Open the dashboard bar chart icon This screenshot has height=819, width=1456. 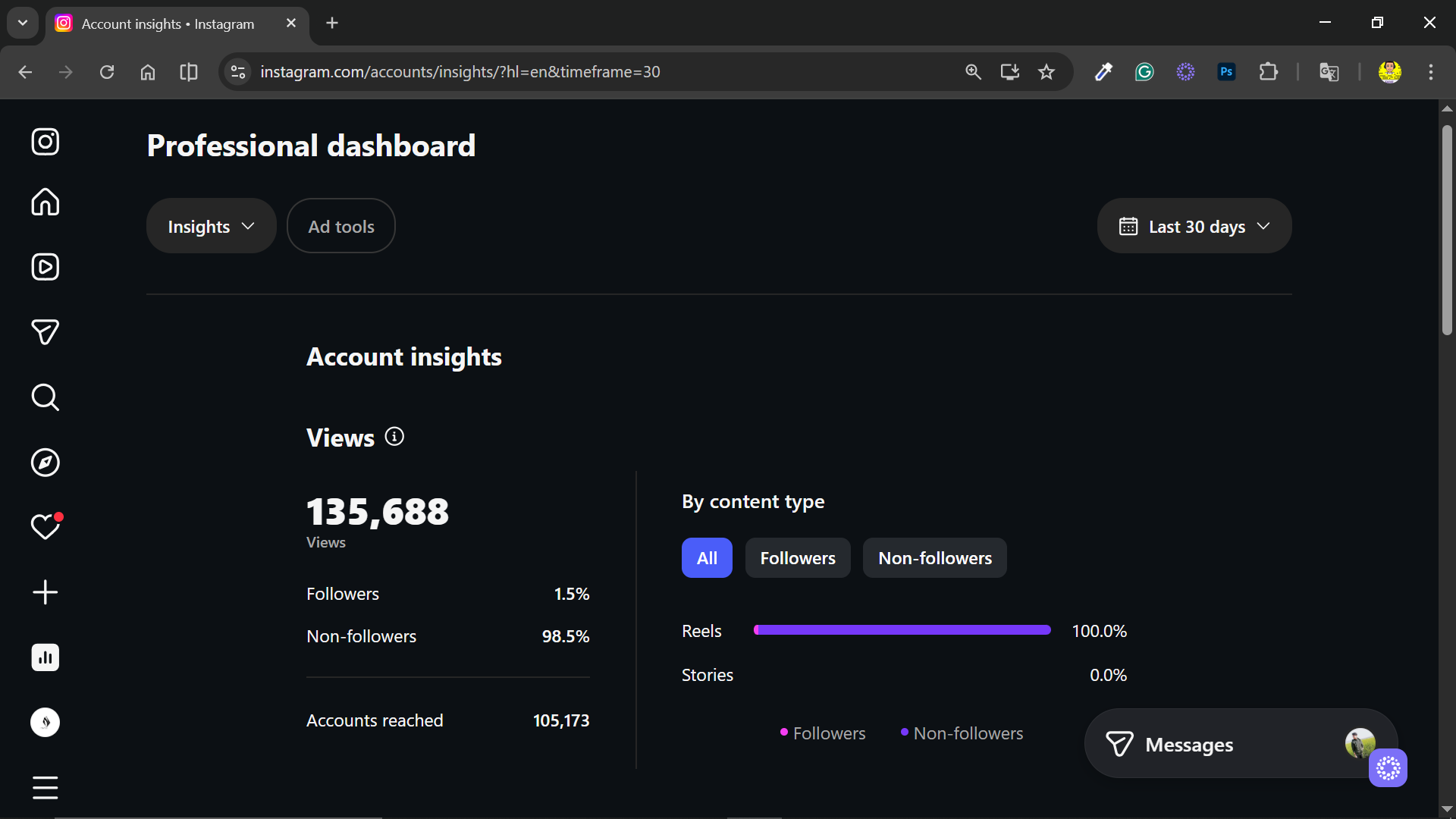(x=45, y=657)
